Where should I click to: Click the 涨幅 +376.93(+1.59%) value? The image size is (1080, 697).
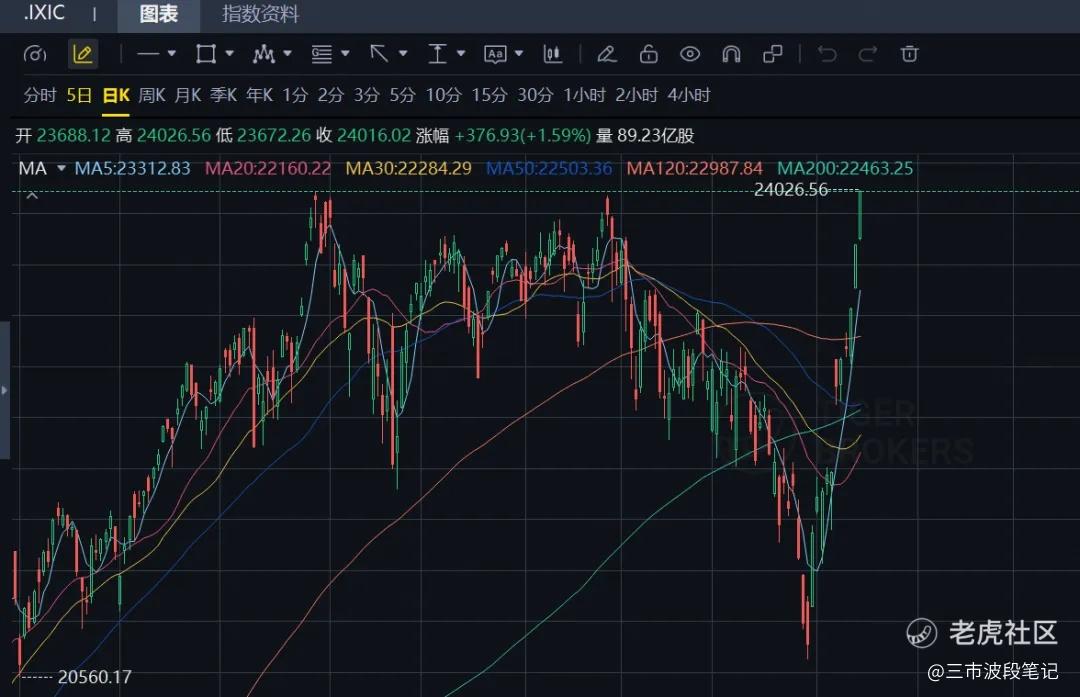523,135
